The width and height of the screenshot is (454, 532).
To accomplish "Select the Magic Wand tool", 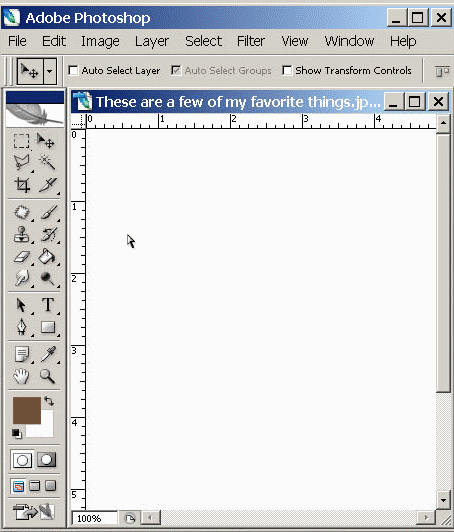I will click(47, 162).
